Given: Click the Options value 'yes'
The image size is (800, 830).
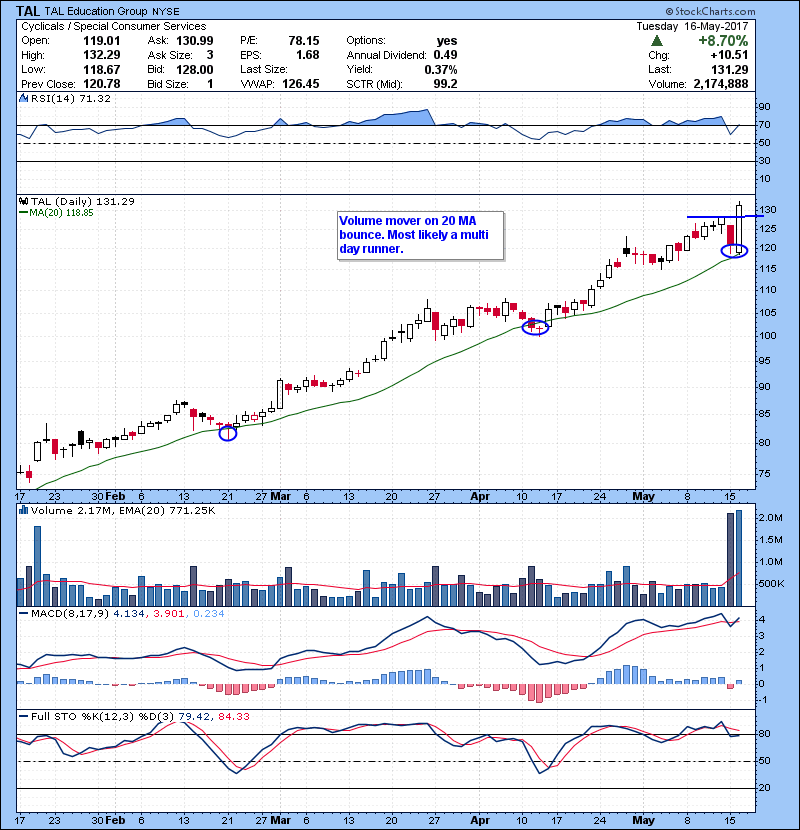Looking at the screenshot, I should pos(447,41).
